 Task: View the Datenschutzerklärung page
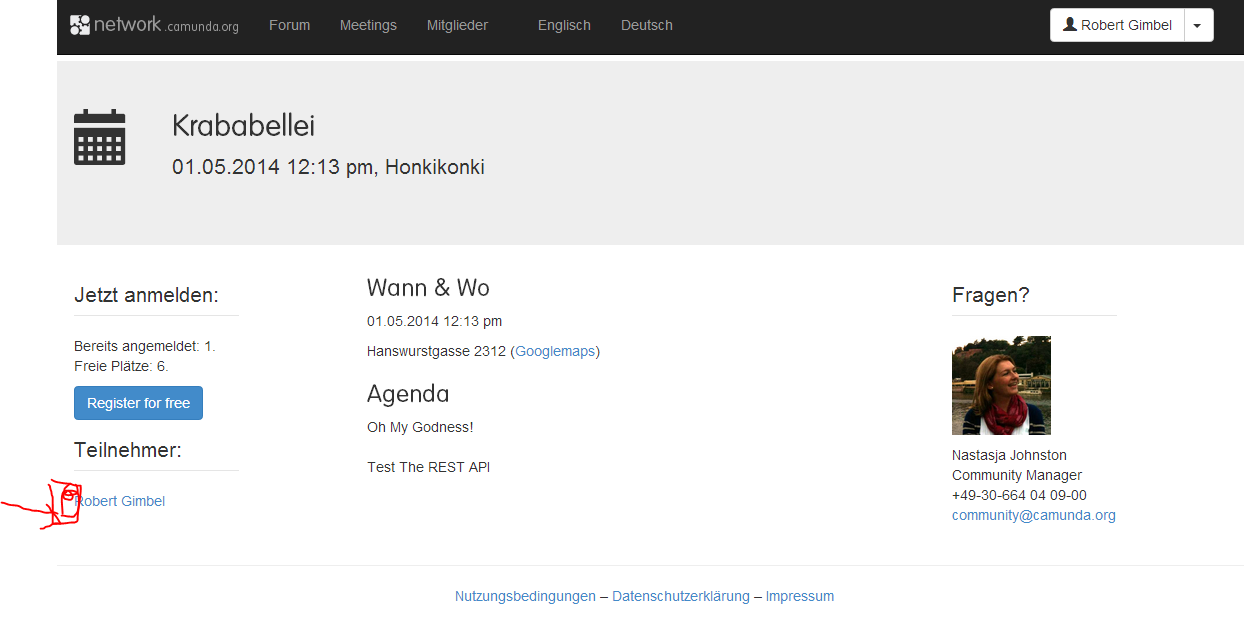680,596
